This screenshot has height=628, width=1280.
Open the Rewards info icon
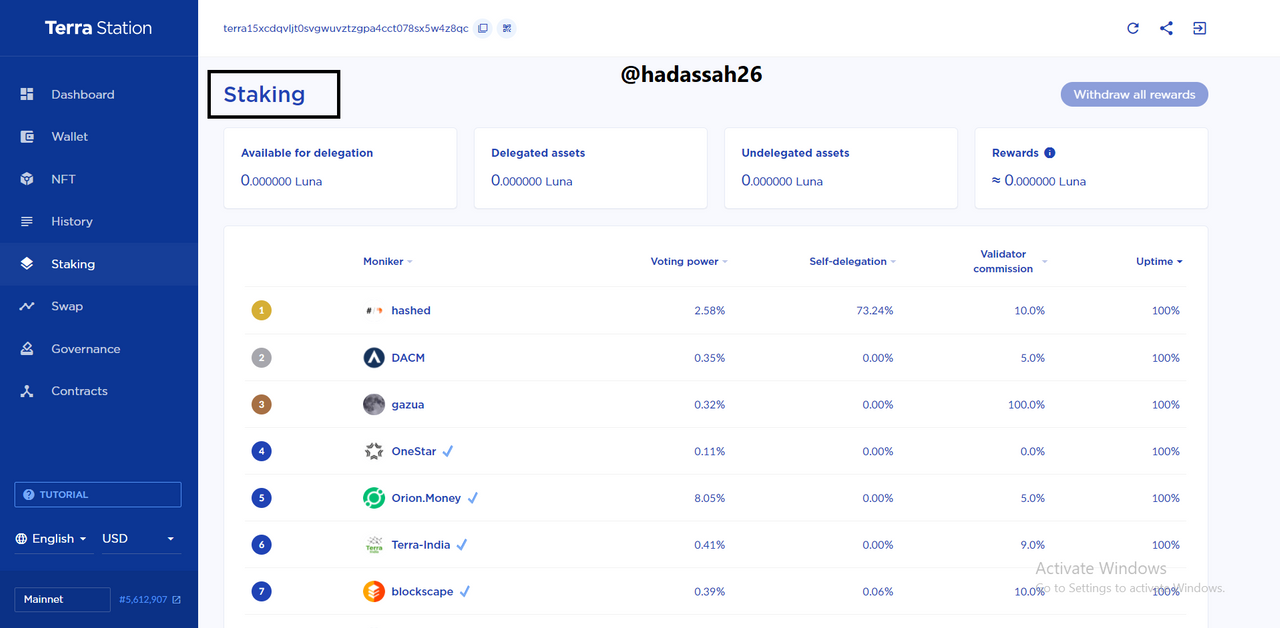[x=1050, y=153]
